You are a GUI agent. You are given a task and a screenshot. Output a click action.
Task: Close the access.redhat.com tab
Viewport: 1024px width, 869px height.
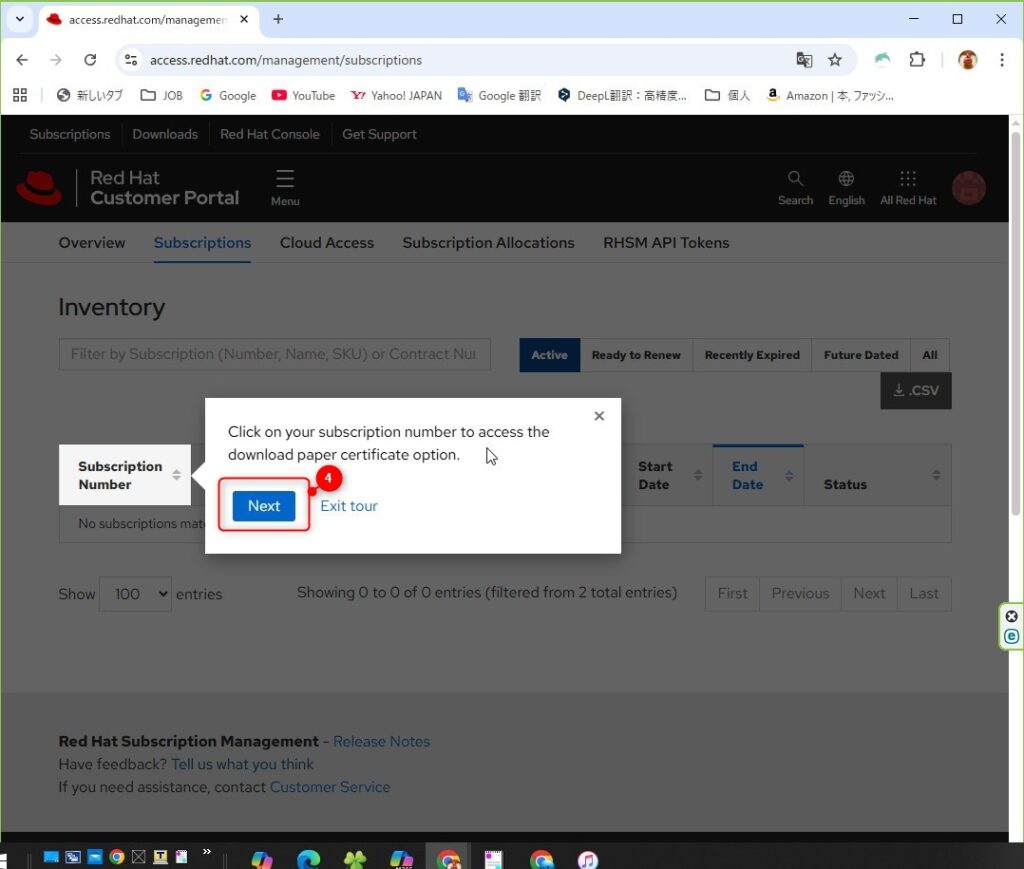tap(244, 20)
